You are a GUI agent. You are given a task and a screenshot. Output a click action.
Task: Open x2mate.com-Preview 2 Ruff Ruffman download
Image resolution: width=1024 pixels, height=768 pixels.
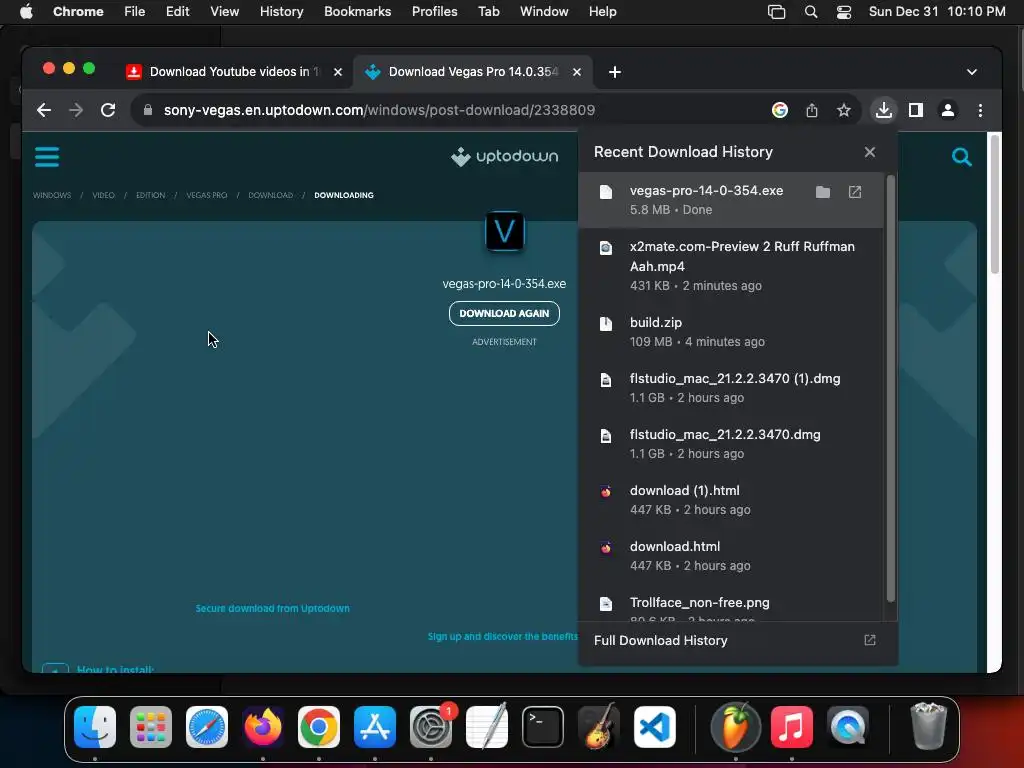tap(731, 266)
